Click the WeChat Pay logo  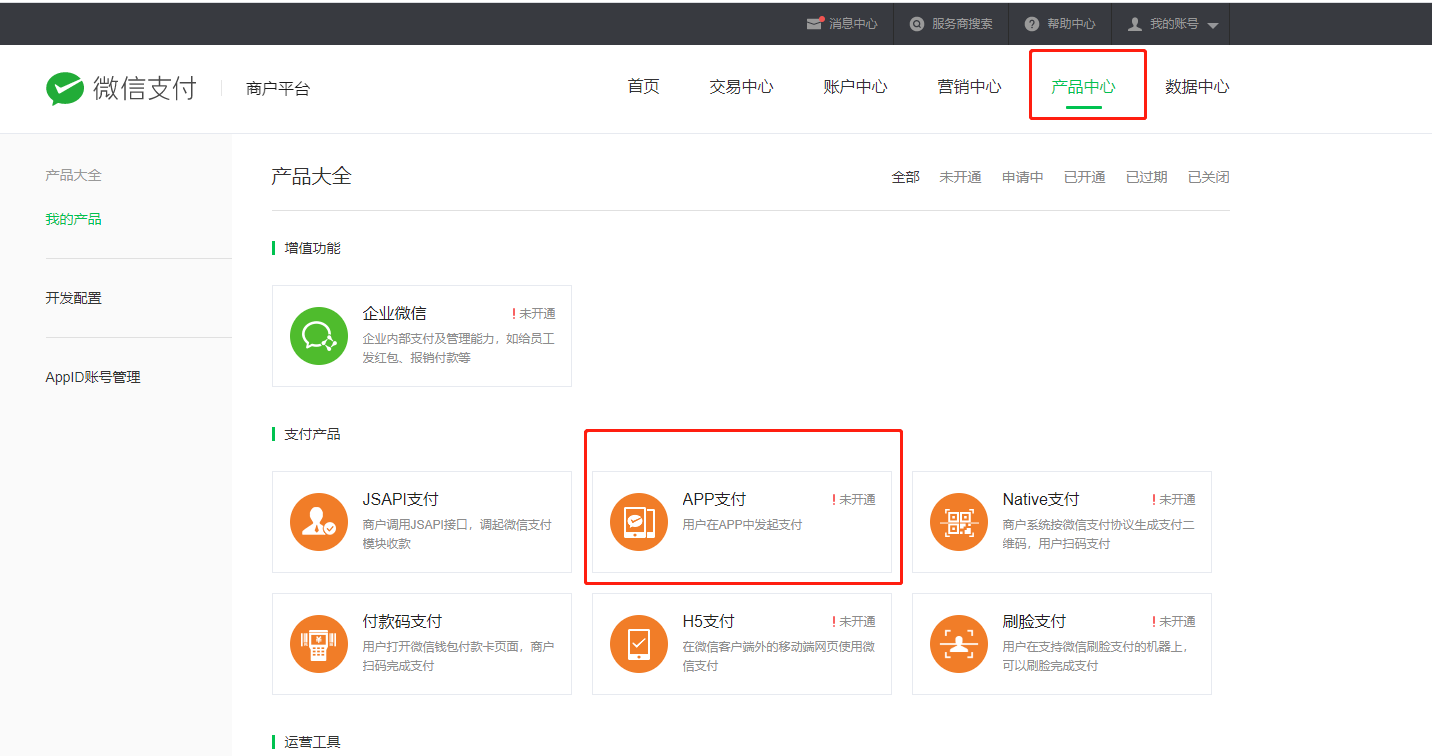121,88
